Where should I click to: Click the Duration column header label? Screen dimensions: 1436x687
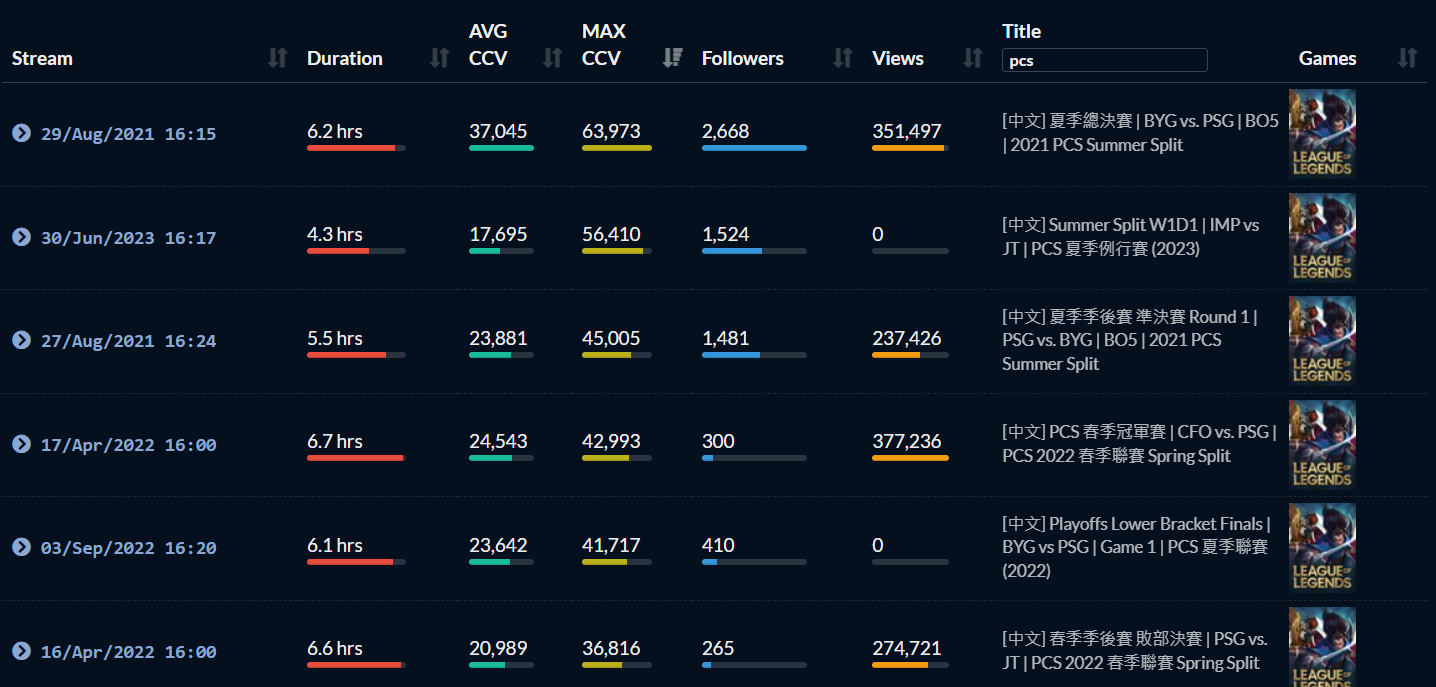coord(345,58)
